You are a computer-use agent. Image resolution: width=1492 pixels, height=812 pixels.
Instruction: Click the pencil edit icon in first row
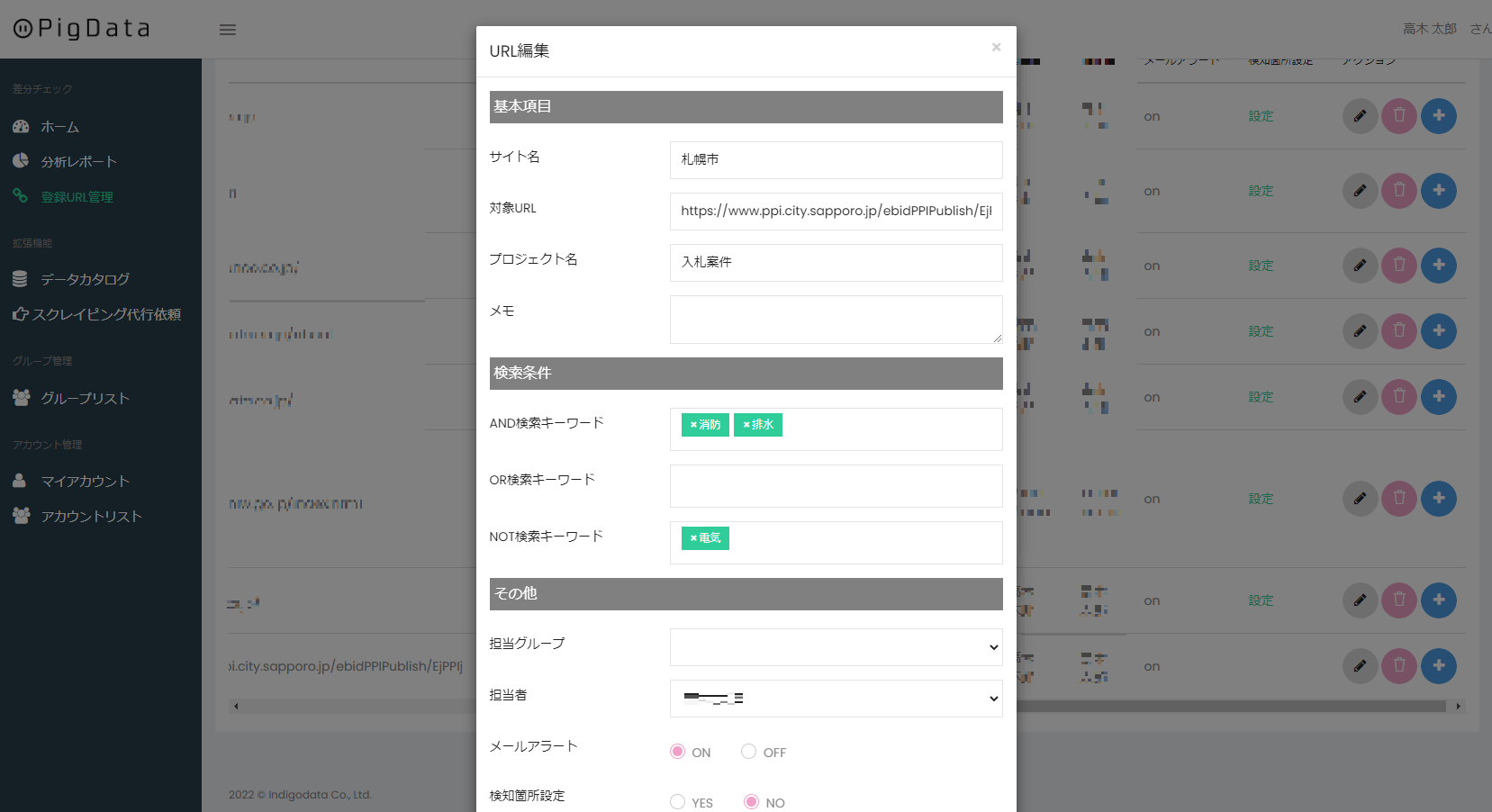click(x=1360, y=116)
